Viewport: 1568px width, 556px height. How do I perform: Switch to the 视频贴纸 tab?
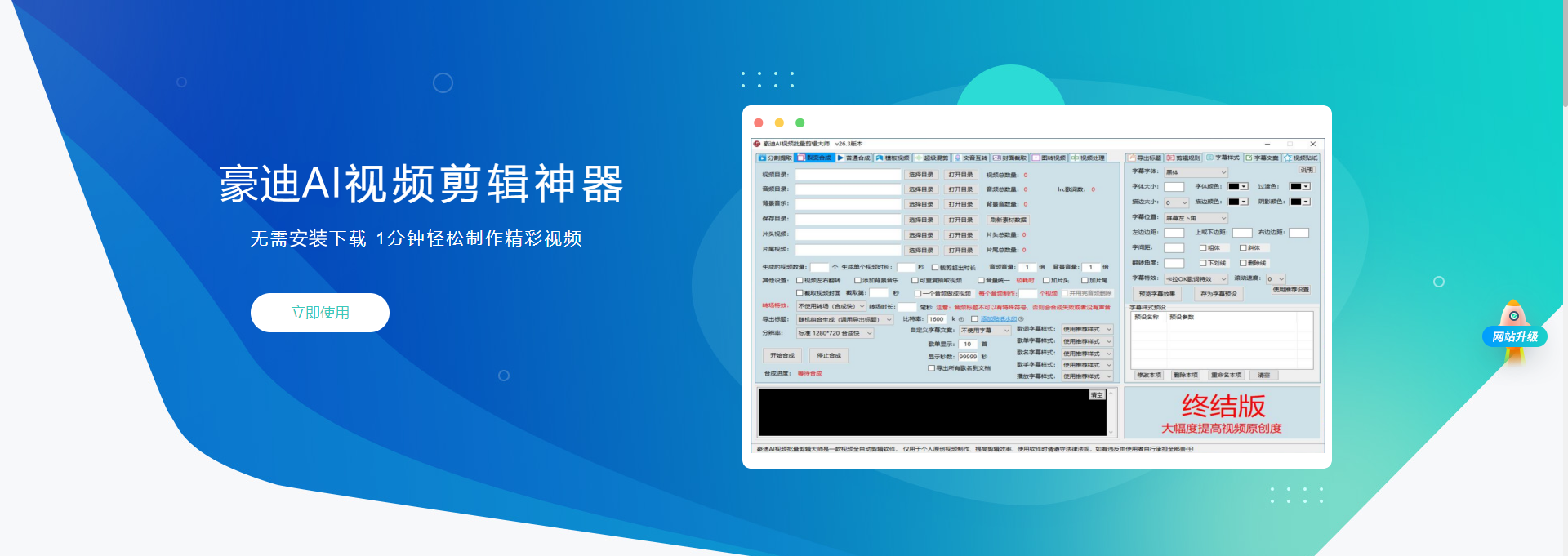1302,158
